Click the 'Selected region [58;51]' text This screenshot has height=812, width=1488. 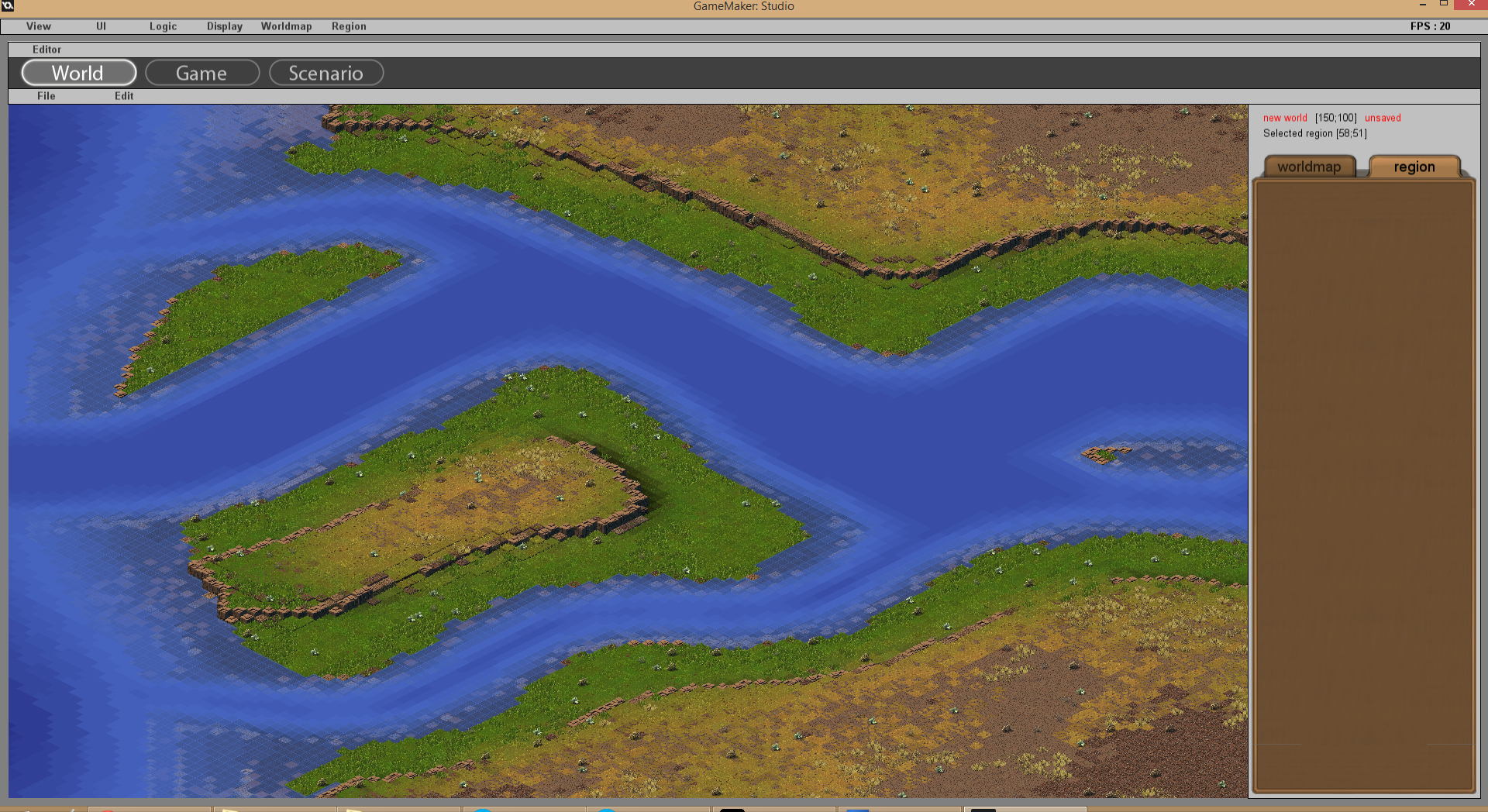(1315, 133)
